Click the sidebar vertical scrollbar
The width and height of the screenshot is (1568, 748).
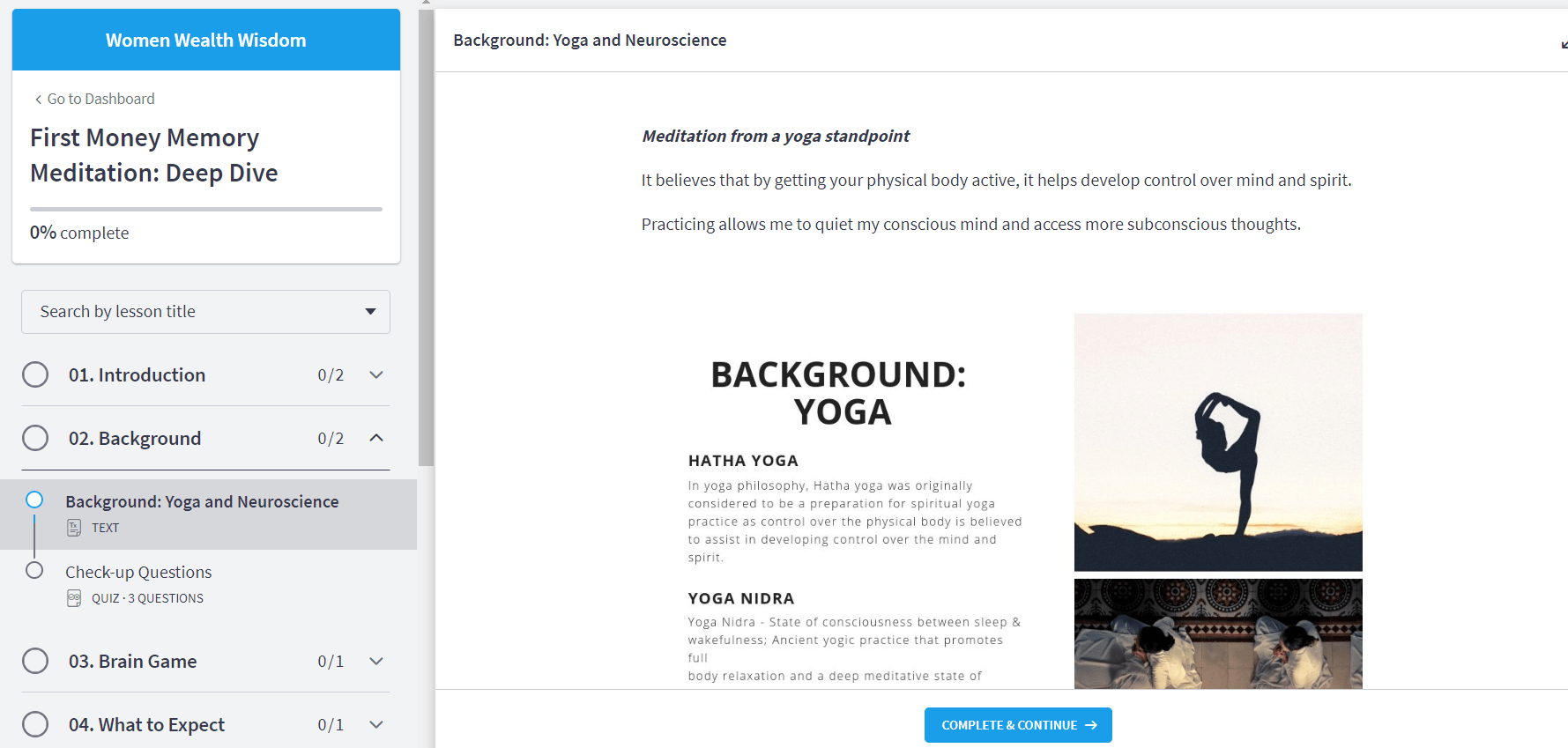point(427,238)
